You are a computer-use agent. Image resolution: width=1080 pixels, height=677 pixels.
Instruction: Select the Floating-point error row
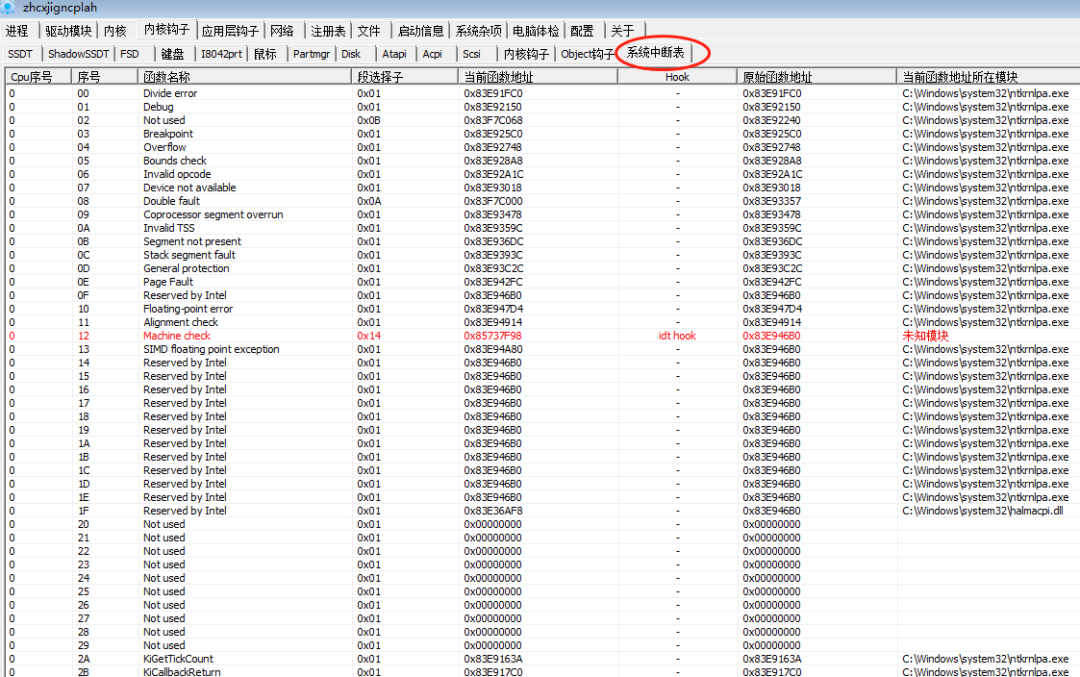(543, 309)
